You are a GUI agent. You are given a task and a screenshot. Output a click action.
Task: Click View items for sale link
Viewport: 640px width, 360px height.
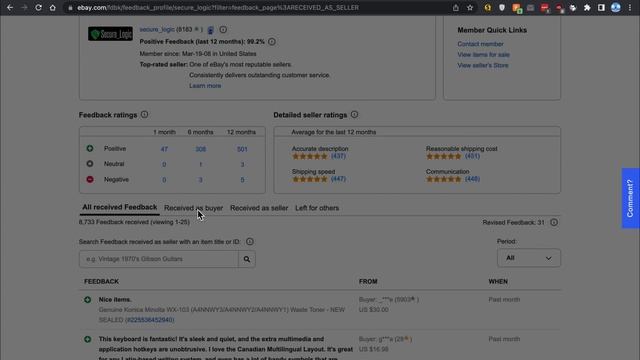[x=483, y=55]
